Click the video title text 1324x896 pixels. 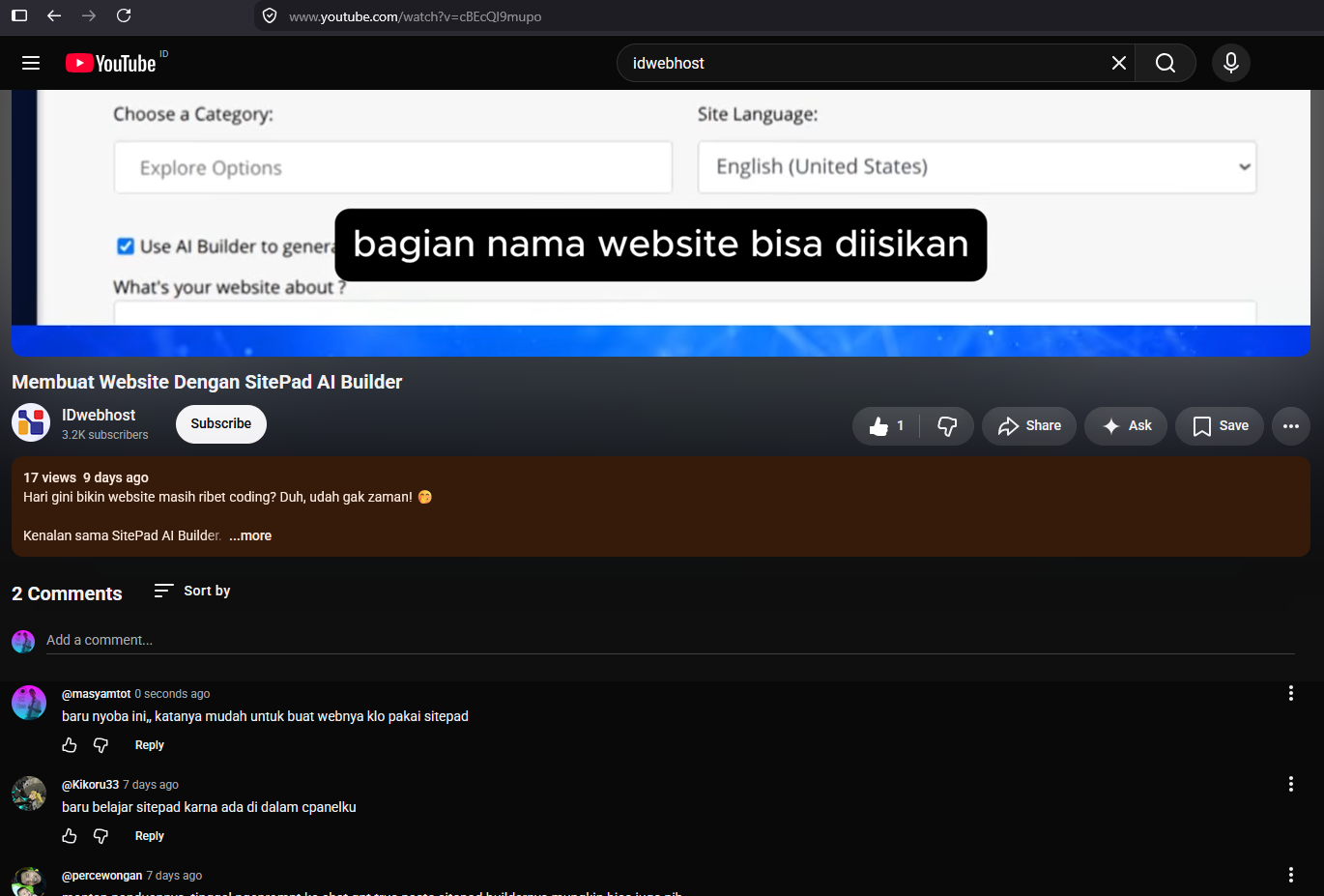(207, 382)
